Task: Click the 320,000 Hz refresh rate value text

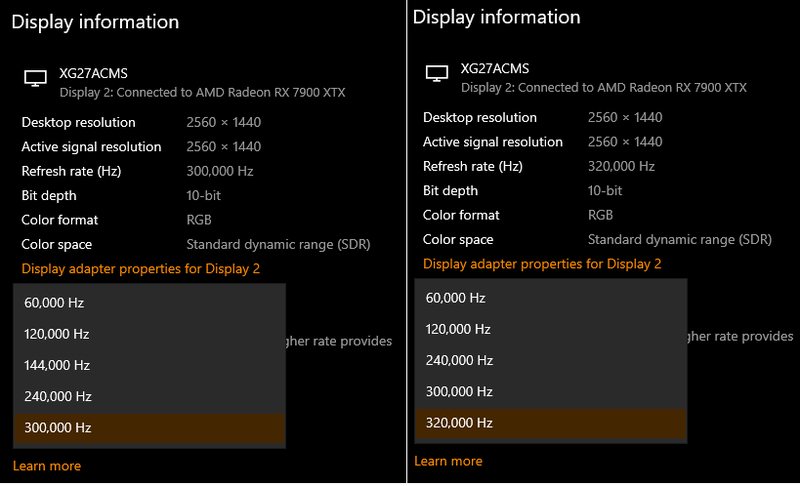Action: pyautogui.click(x=621, y=167)
